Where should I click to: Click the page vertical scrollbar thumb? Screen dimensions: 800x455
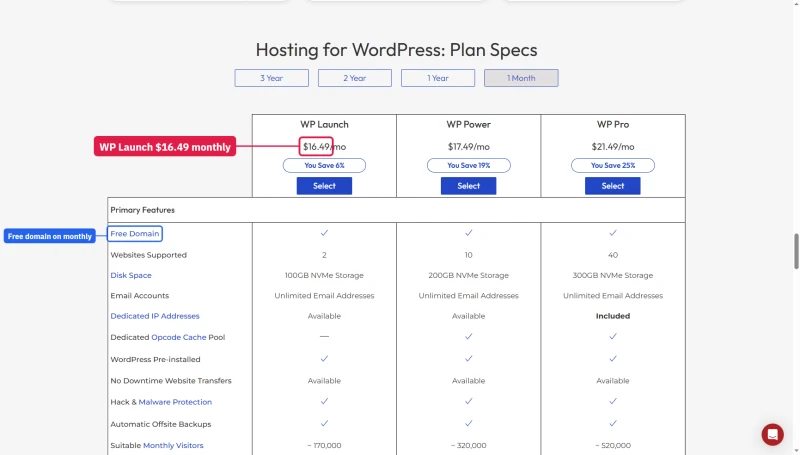click(x=796, y=251)
